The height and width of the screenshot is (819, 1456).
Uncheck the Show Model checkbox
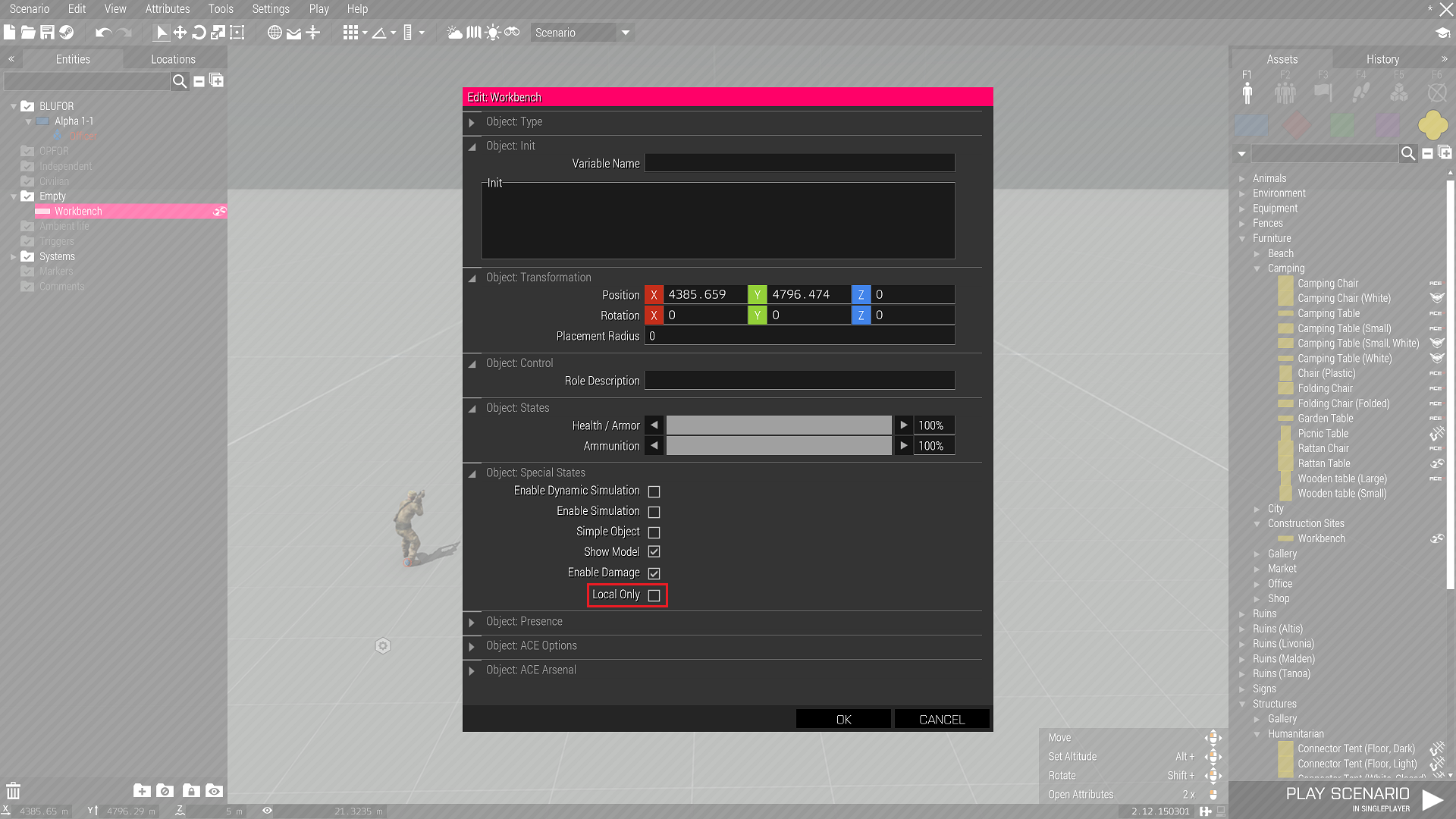[654, 552]
